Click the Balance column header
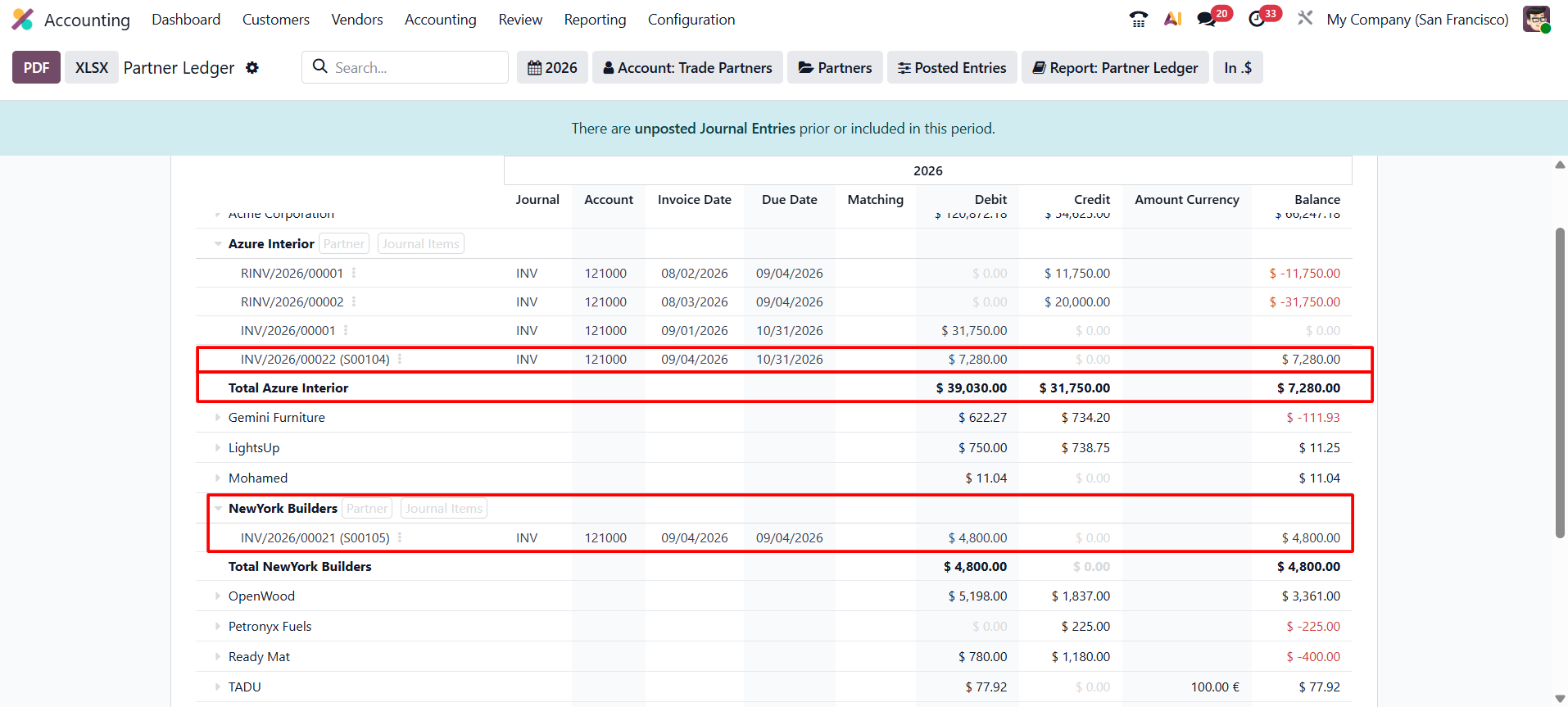 [x=1317, y=199]
